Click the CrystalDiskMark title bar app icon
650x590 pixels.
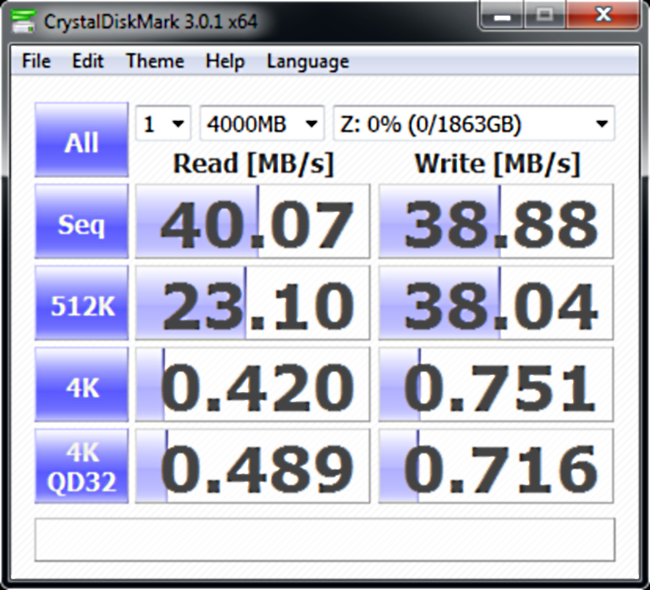pyautogui.click(x=23, y=21)
